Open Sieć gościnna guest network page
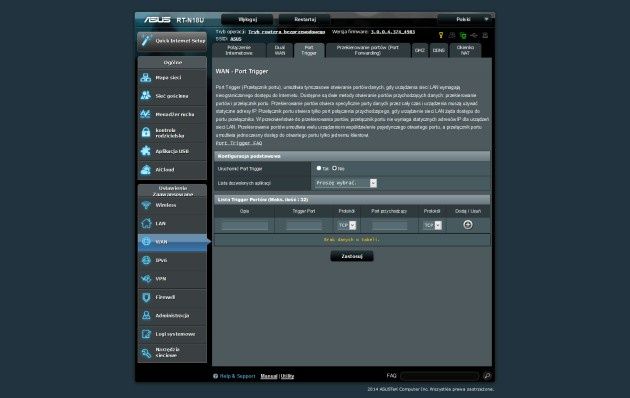The height and width of the screenshot is (398, 630). (x=172, y=96)
